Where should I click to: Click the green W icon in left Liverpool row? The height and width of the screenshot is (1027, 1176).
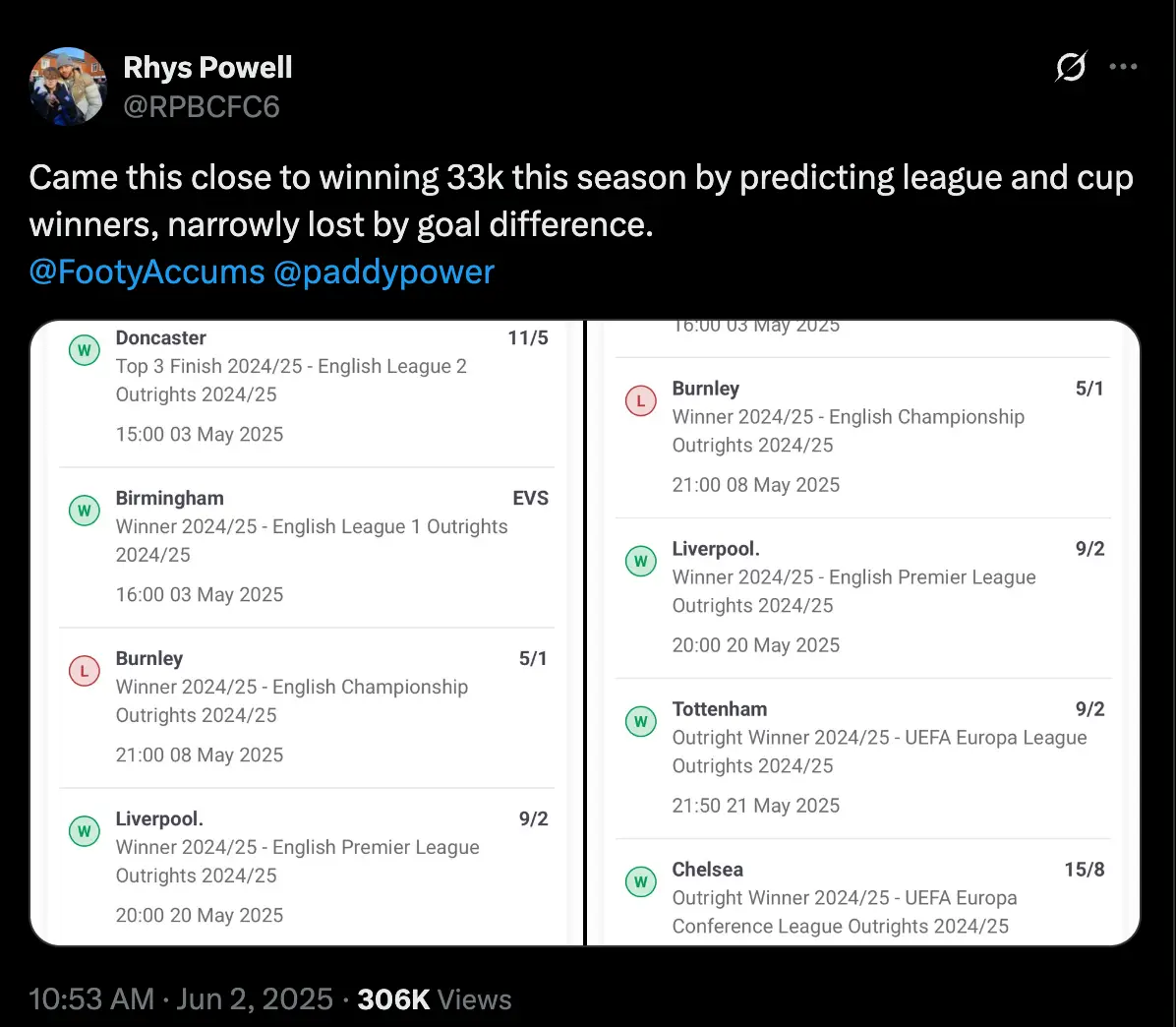click(x=85, y=831)
